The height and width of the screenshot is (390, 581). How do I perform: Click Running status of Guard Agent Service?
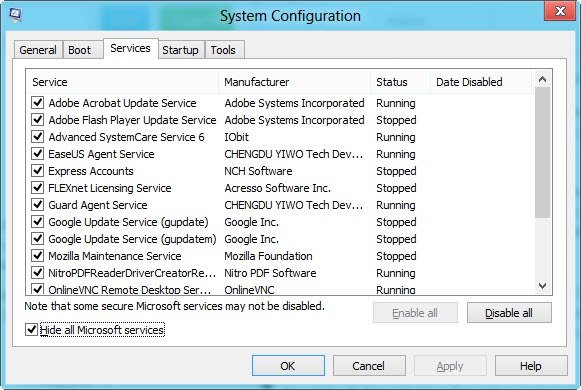(396, 205)
